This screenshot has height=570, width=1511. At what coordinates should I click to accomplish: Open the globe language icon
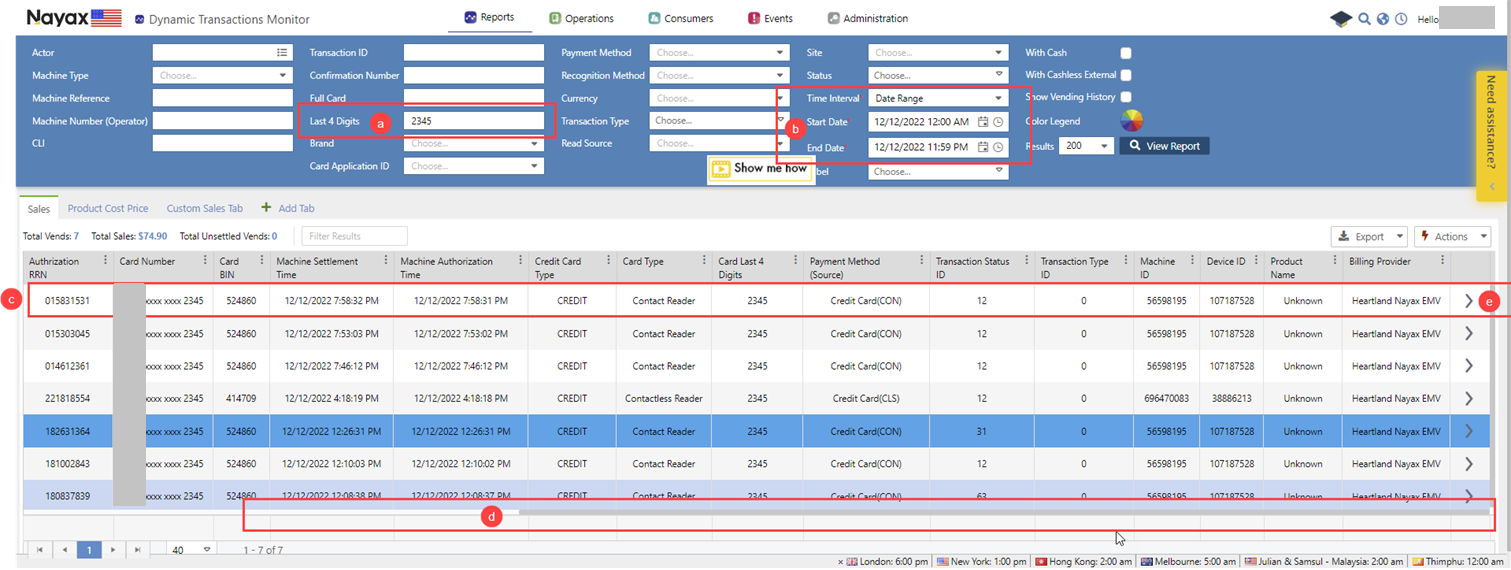click(1383, 19)
